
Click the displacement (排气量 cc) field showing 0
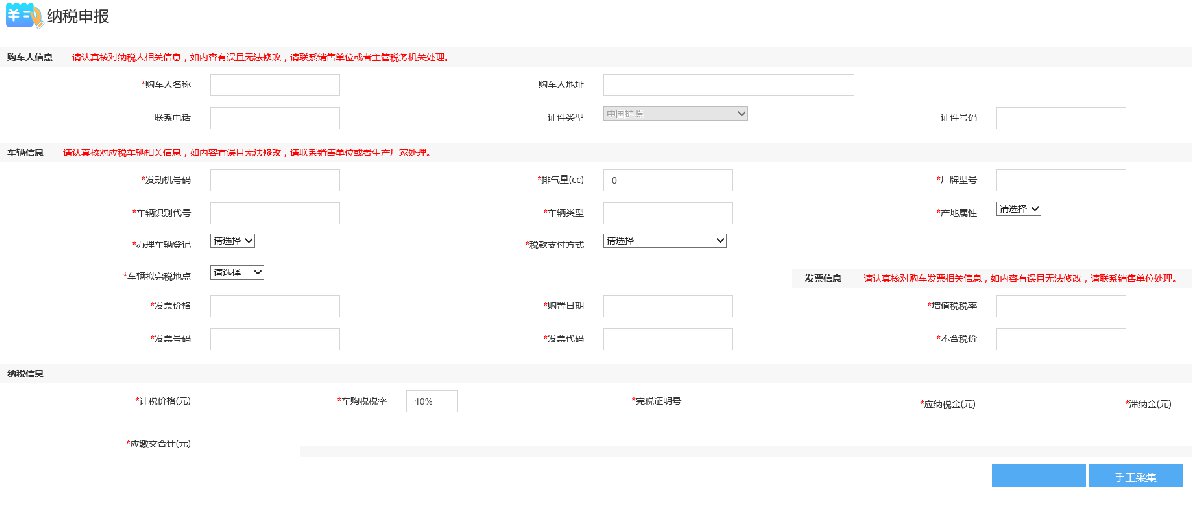coord(668,180)
